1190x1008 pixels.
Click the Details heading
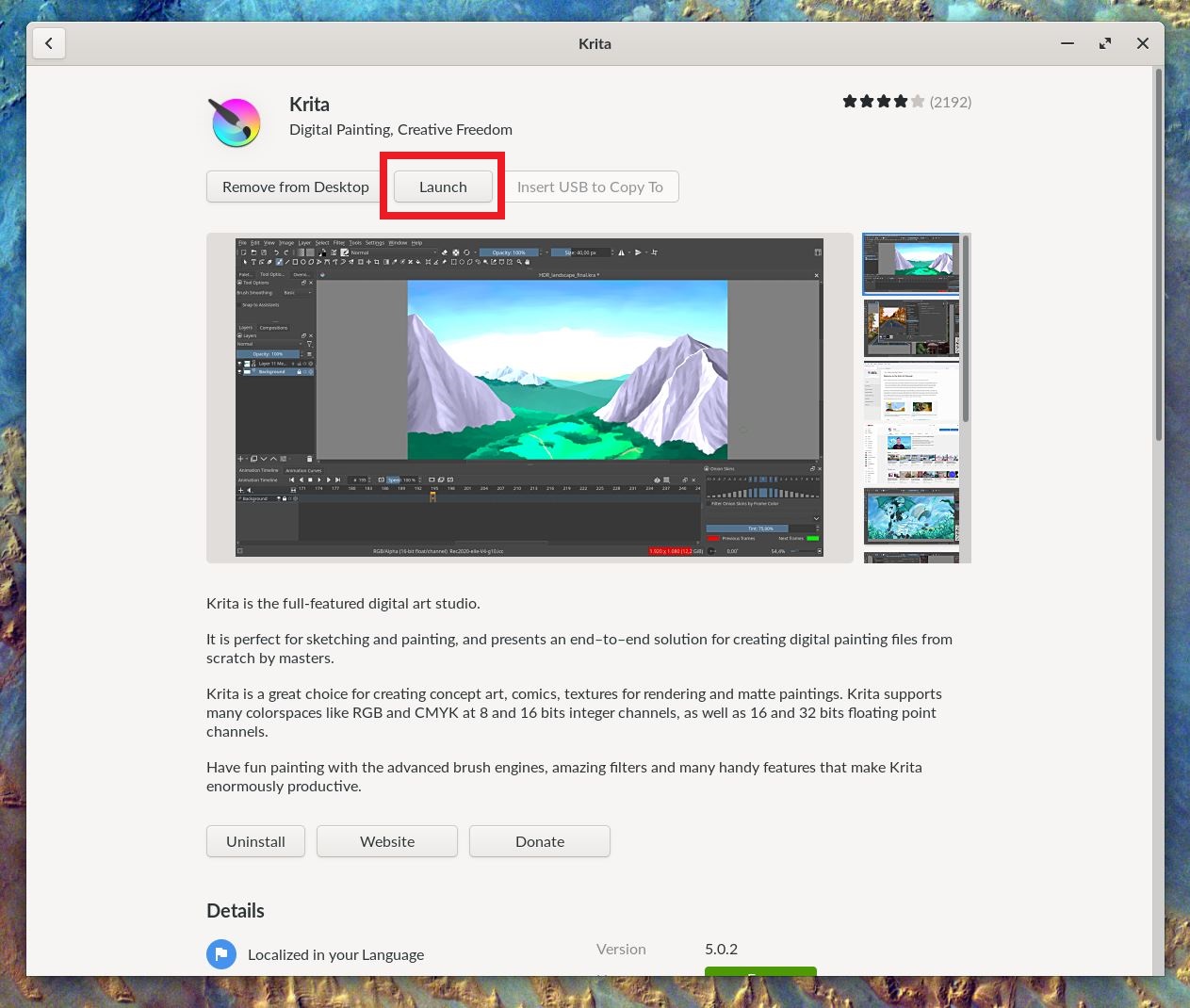tap(236, 910)
